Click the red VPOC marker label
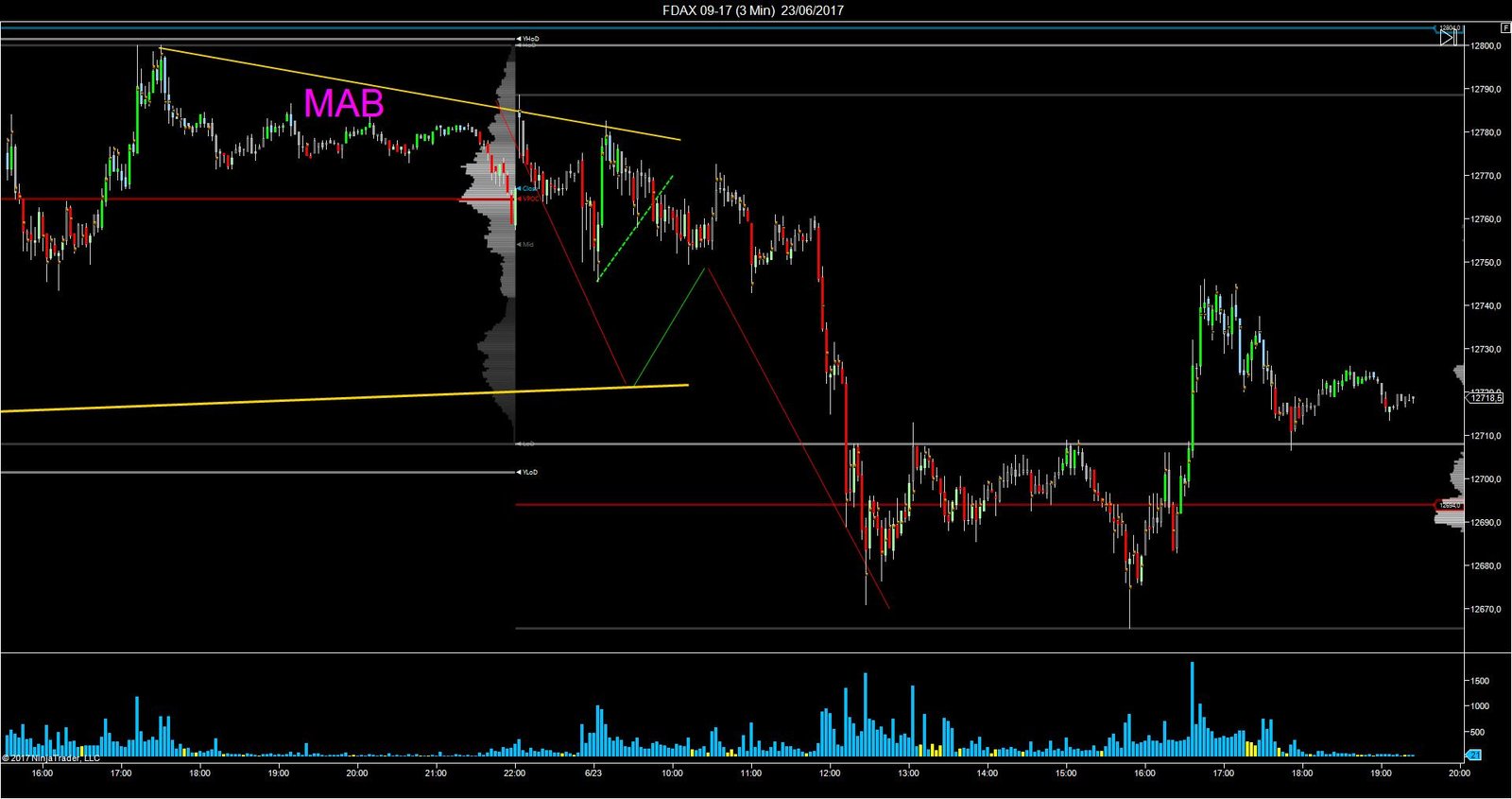 pyautogui.click(x=529, y=199)
